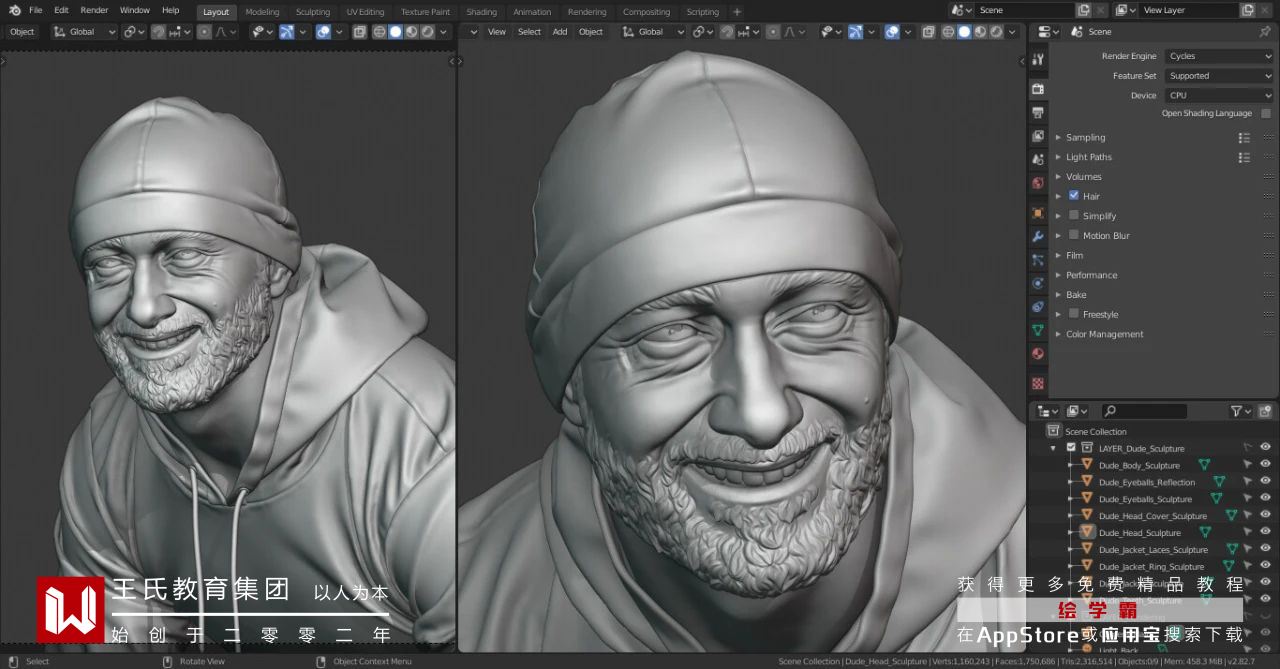Open the Add menu in viewport header
This screenshot has width=1280, height=669.
[560, 32]
